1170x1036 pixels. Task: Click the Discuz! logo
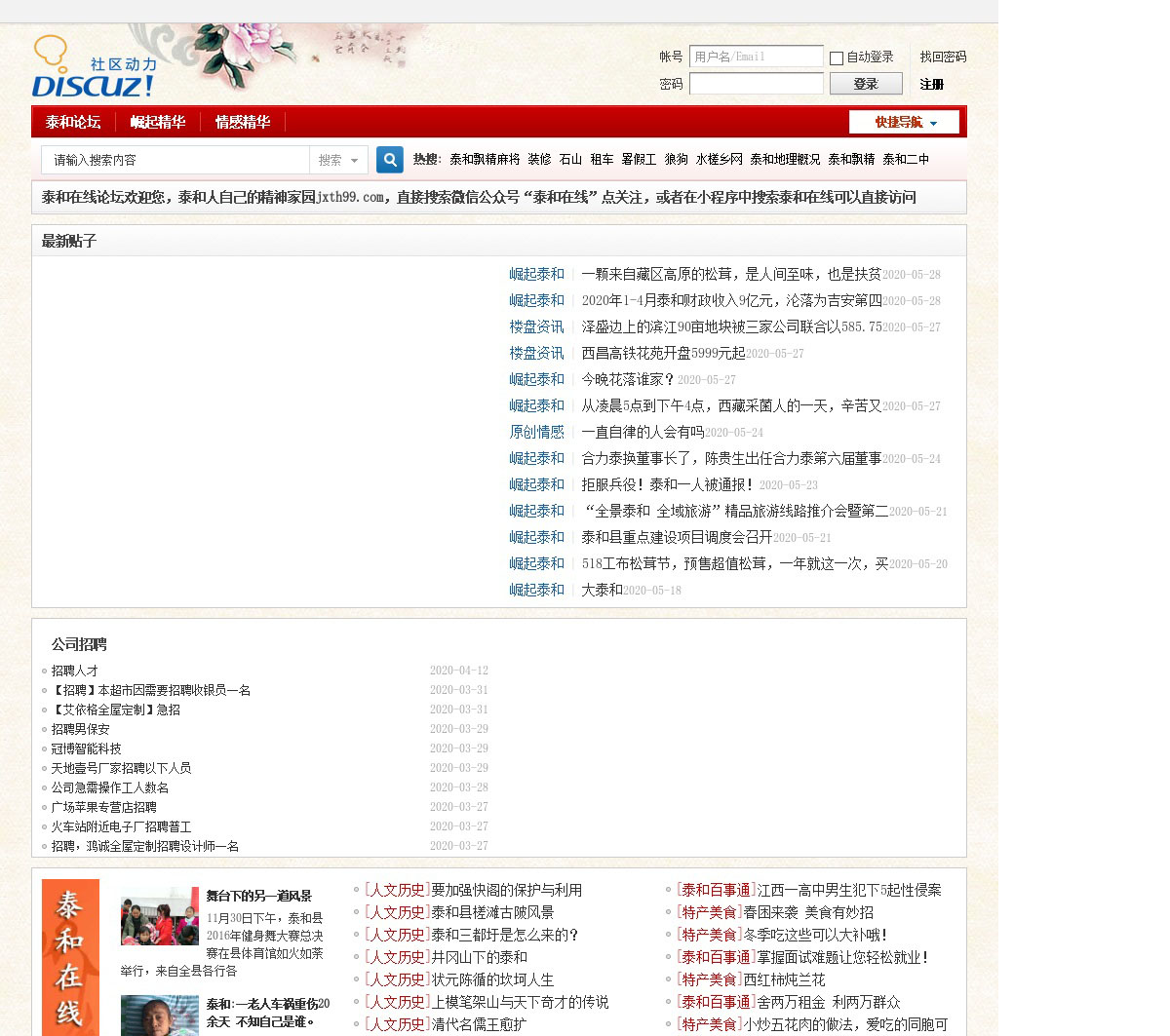[94, 68]
